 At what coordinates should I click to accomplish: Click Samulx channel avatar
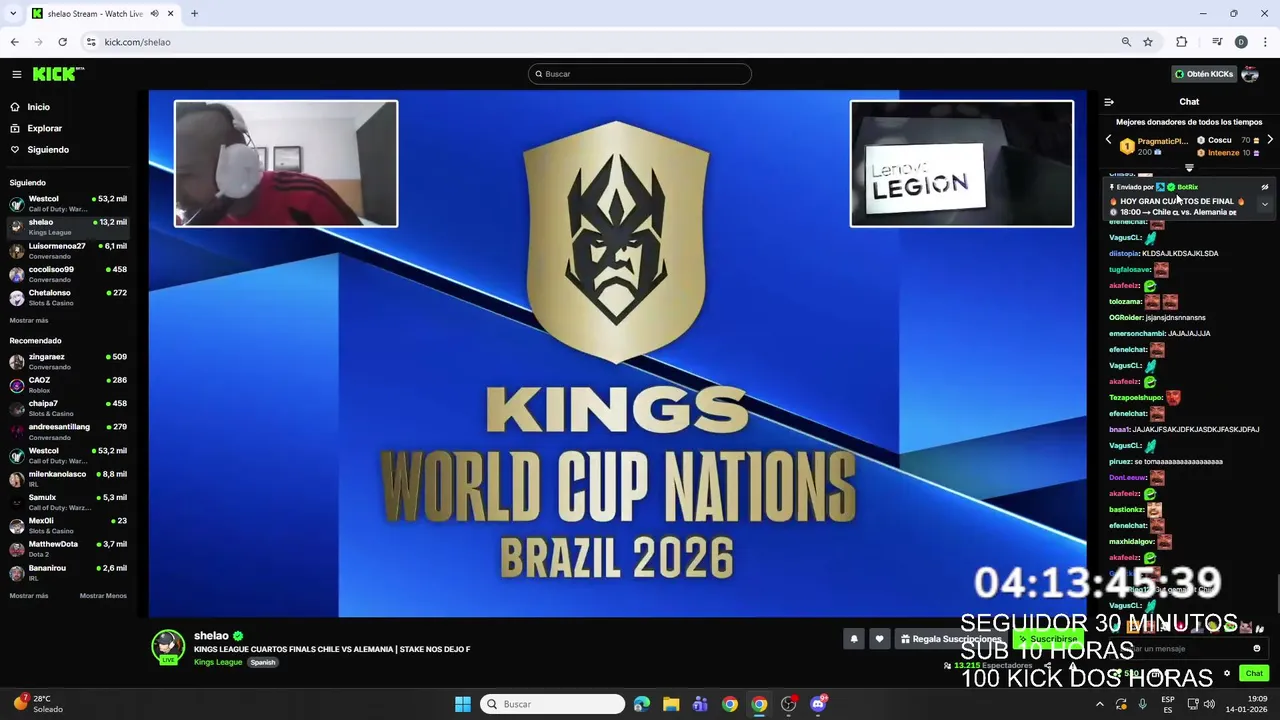pyautogui.click(x=16, y=502)
